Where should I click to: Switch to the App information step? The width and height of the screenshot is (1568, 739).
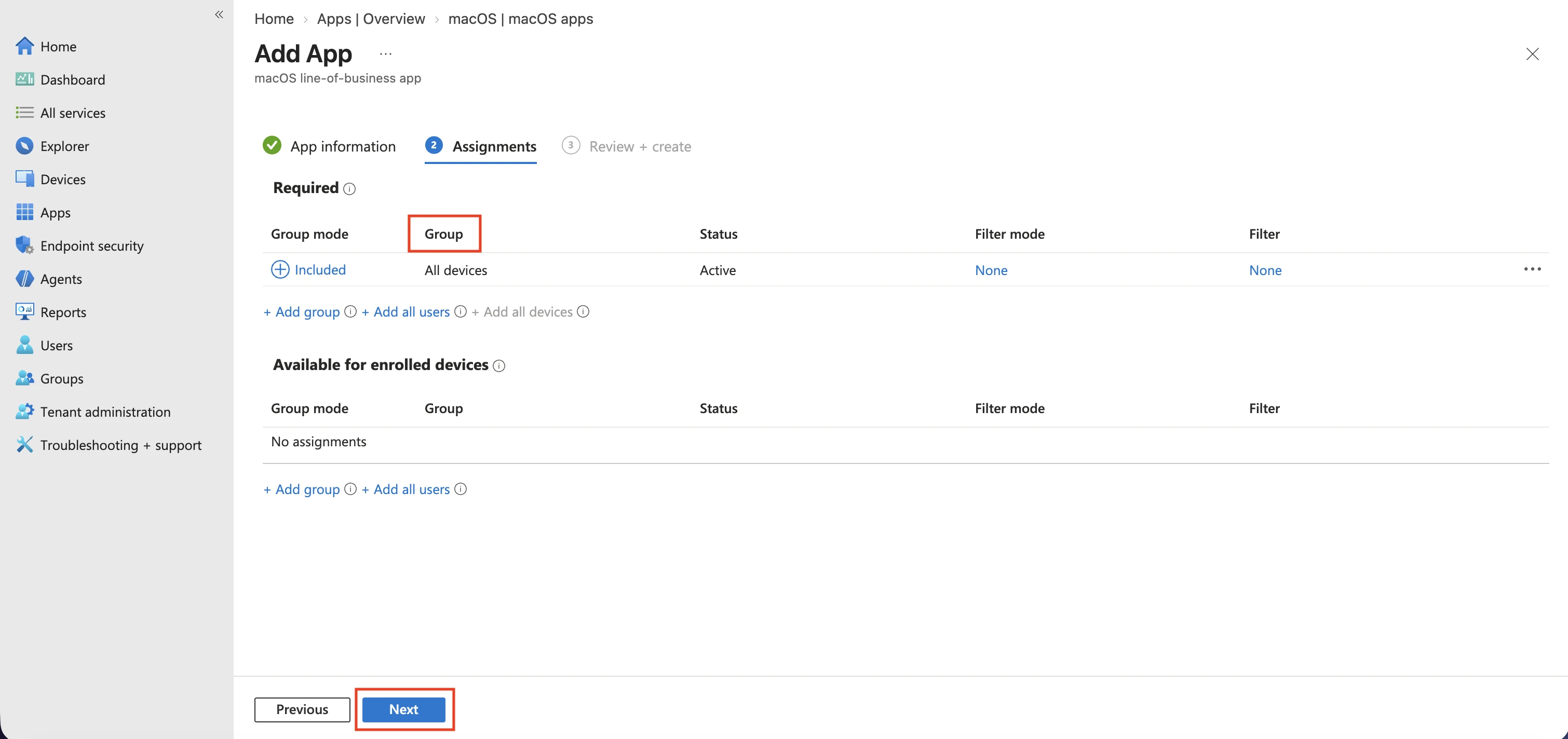point(329,146)
